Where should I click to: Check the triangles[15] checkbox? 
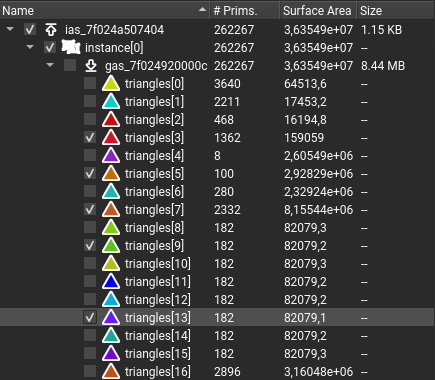(x=90, y=353)
